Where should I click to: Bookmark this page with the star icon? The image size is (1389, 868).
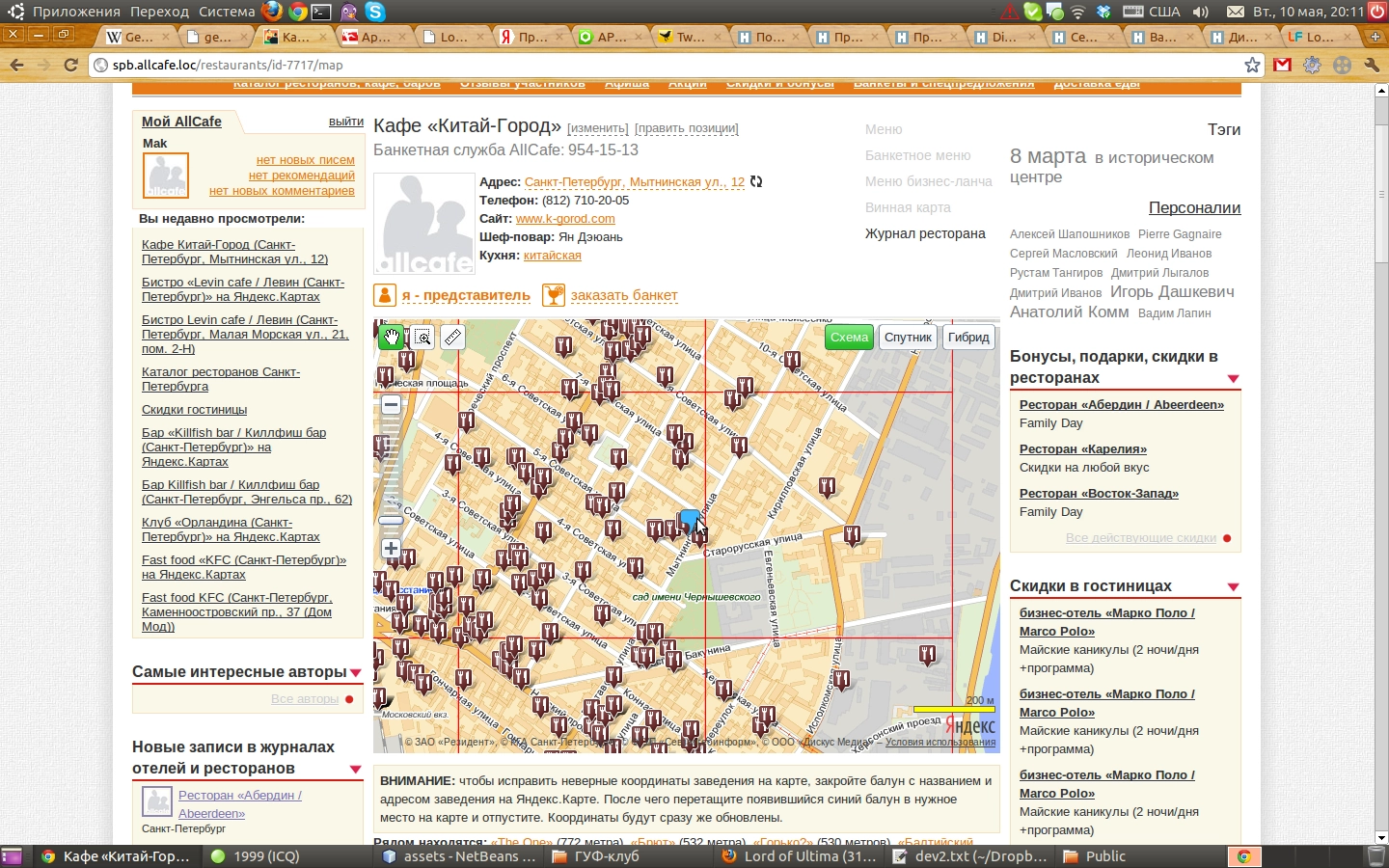1252,65
